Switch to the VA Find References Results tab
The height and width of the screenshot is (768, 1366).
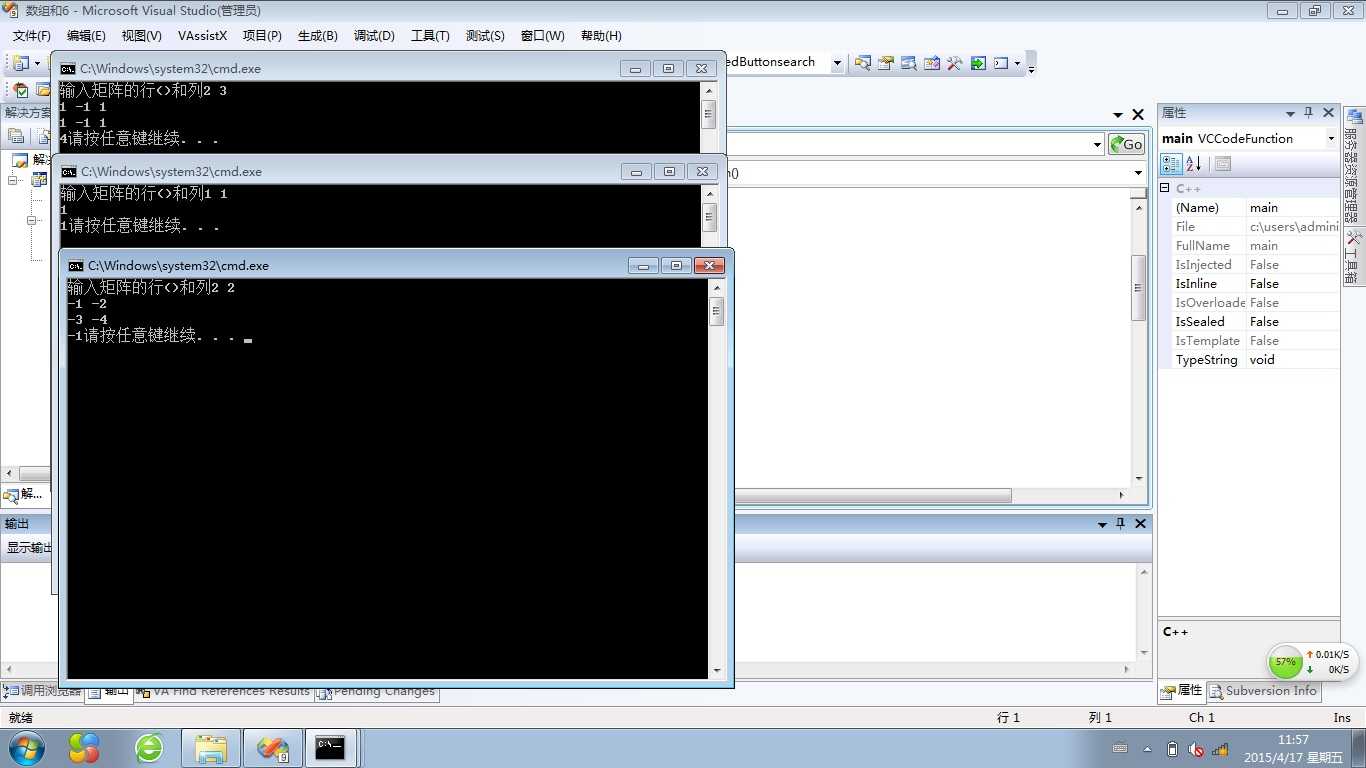224,691
